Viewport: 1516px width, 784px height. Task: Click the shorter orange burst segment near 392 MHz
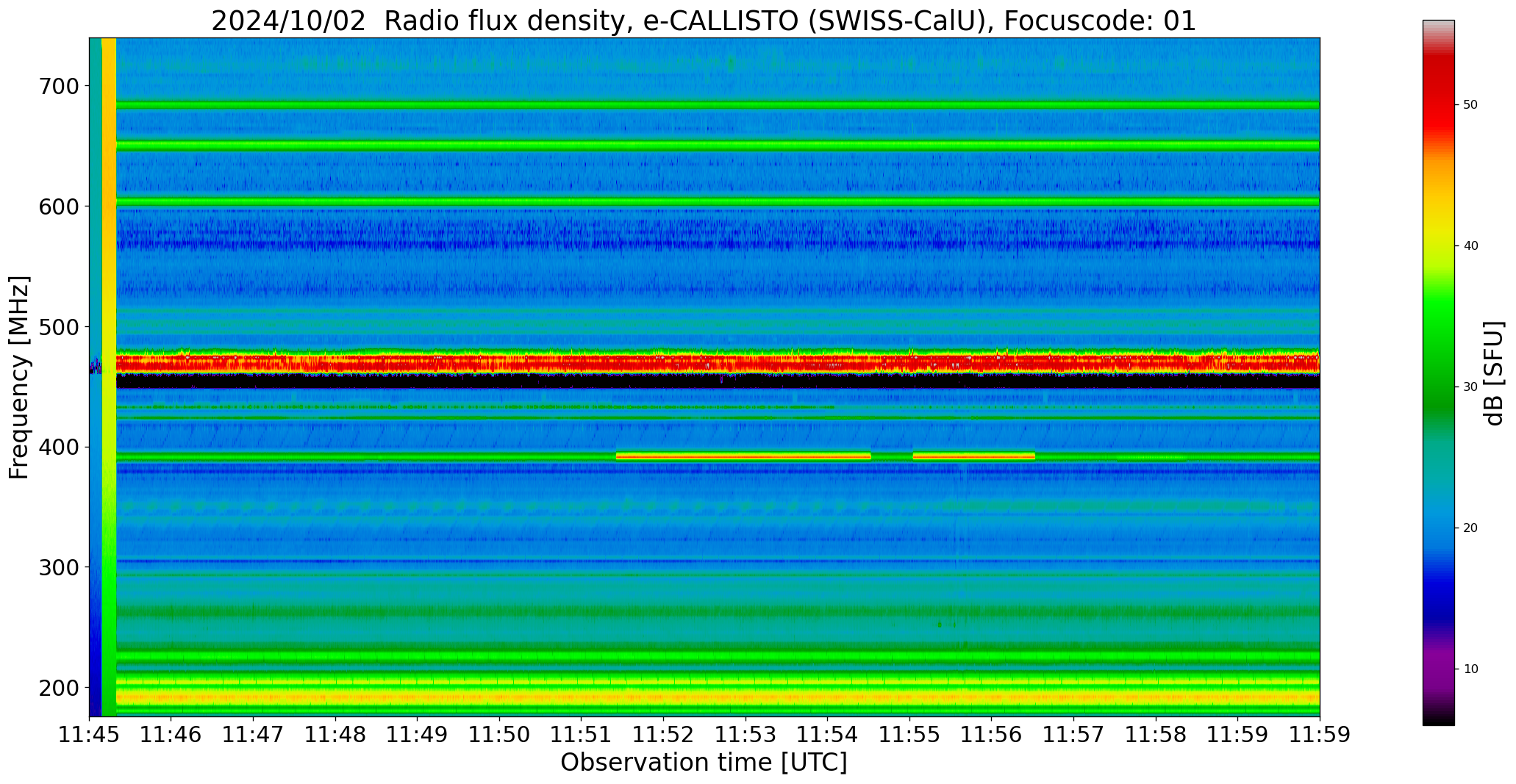[x=973, y=456]
